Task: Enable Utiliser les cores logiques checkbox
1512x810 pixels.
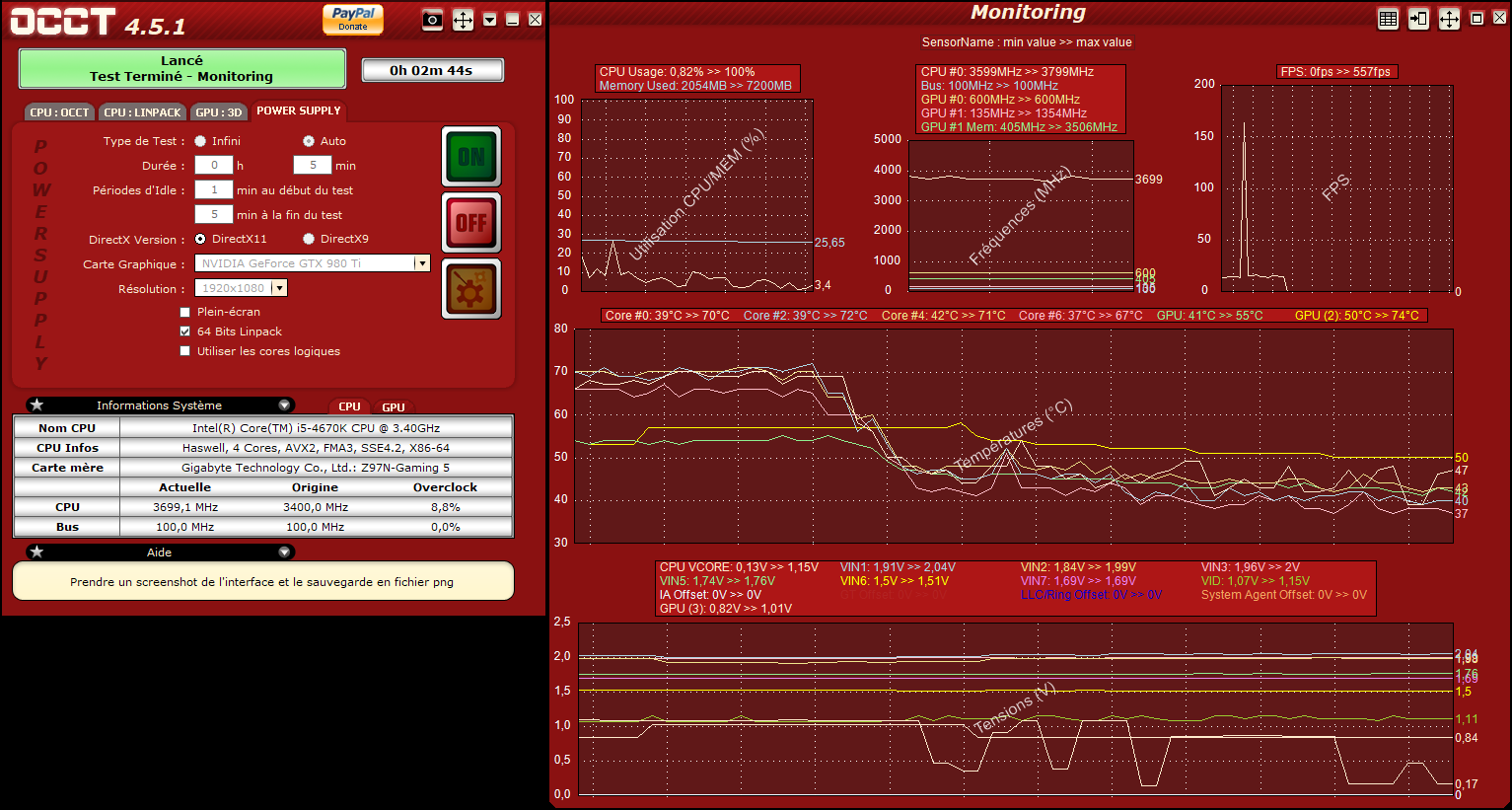Action: (184, 351)
